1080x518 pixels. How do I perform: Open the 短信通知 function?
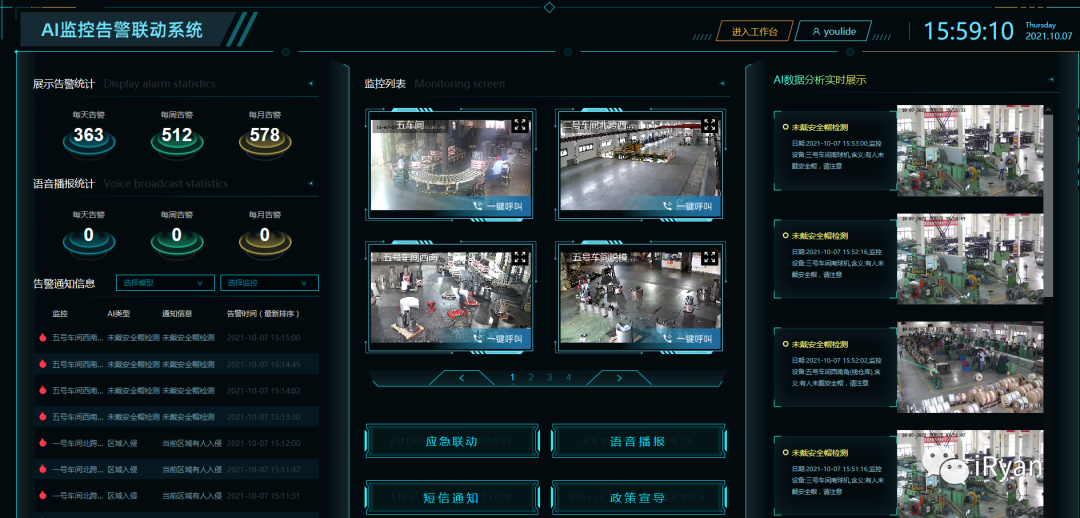point(452,497)
